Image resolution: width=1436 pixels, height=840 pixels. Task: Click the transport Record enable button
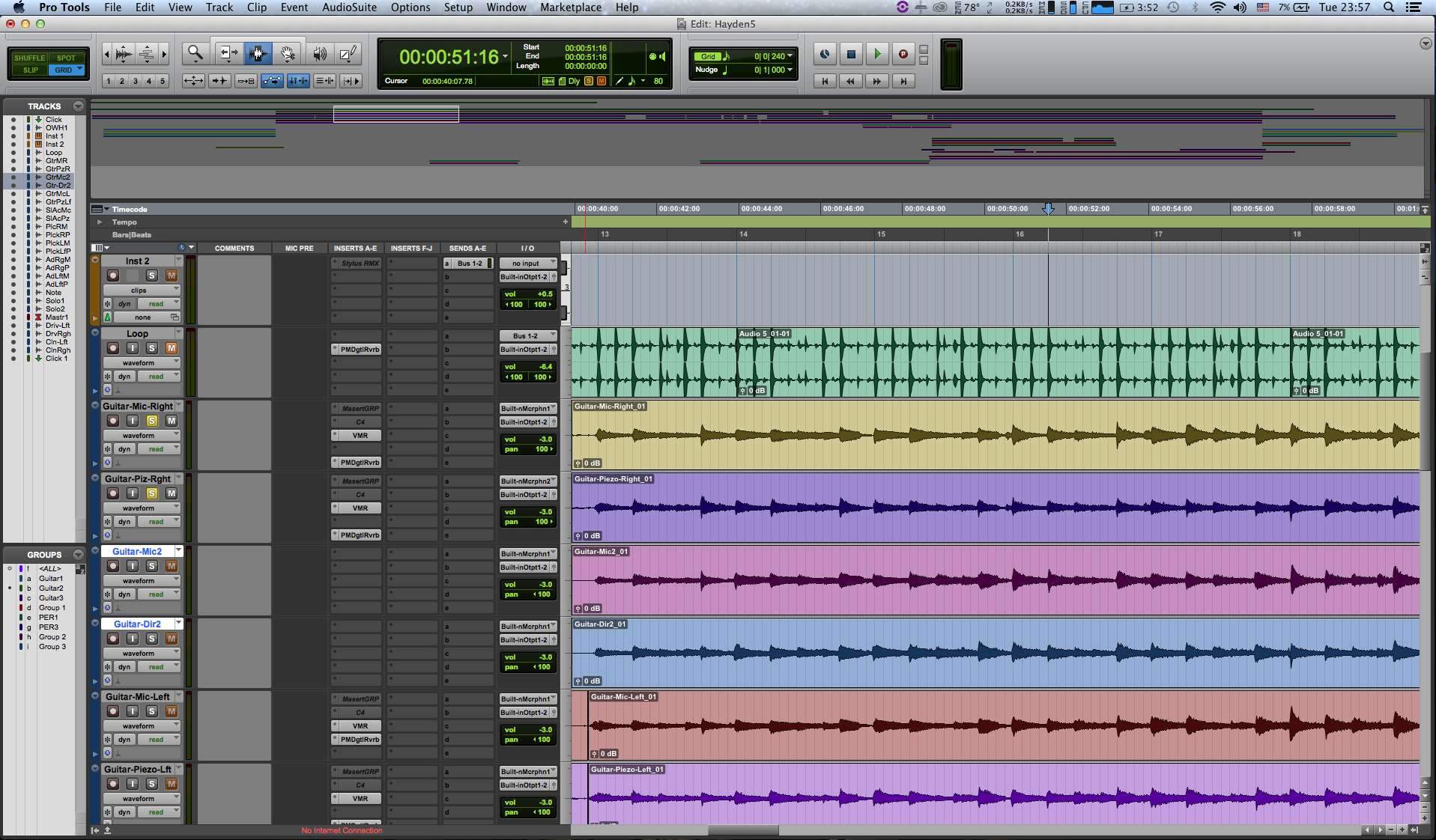point(903,54)
